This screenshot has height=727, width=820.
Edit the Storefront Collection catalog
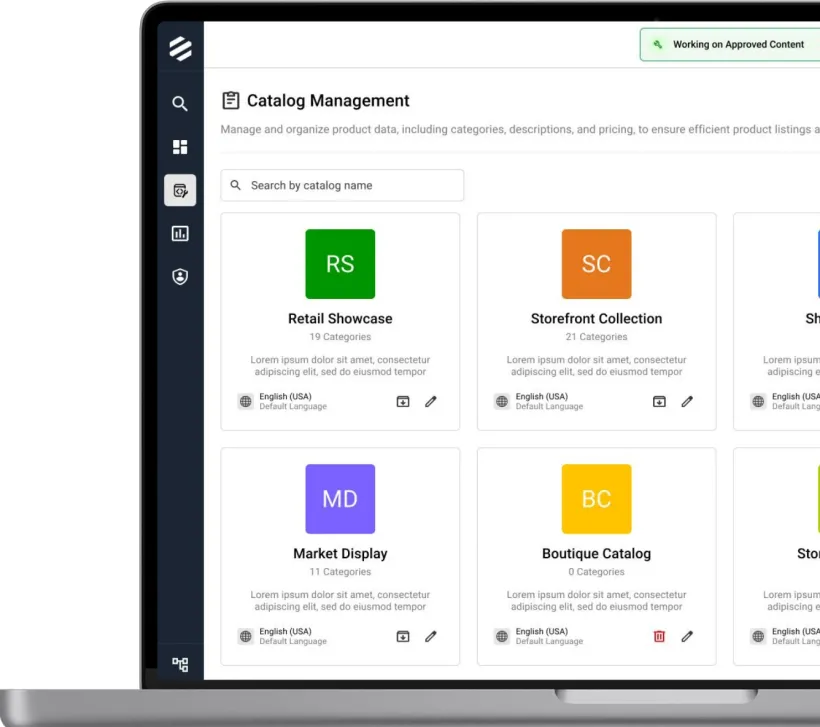point(687,401)
